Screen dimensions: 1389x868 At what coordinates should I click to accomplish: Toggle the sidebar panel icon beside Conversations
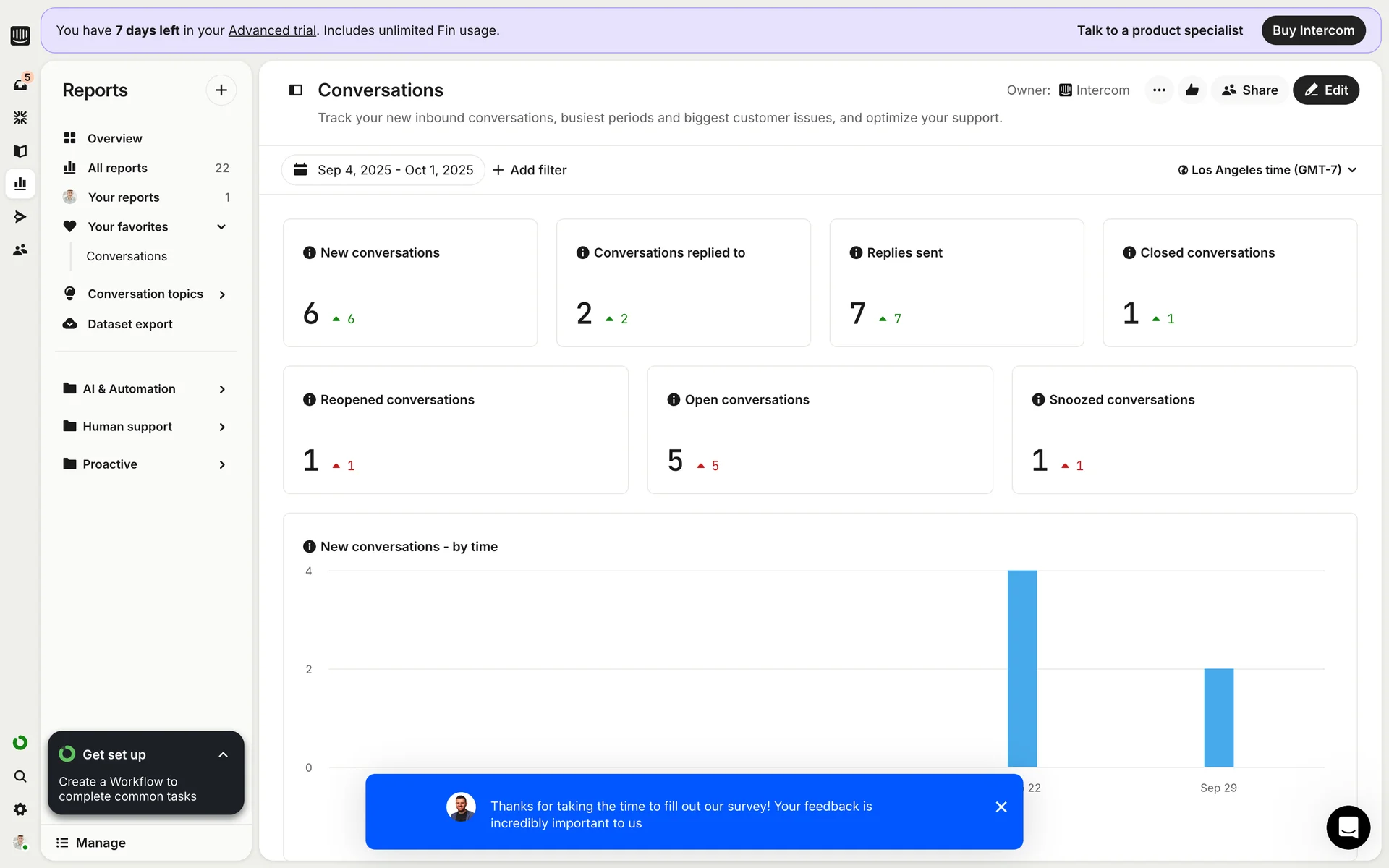click(296, 90)
